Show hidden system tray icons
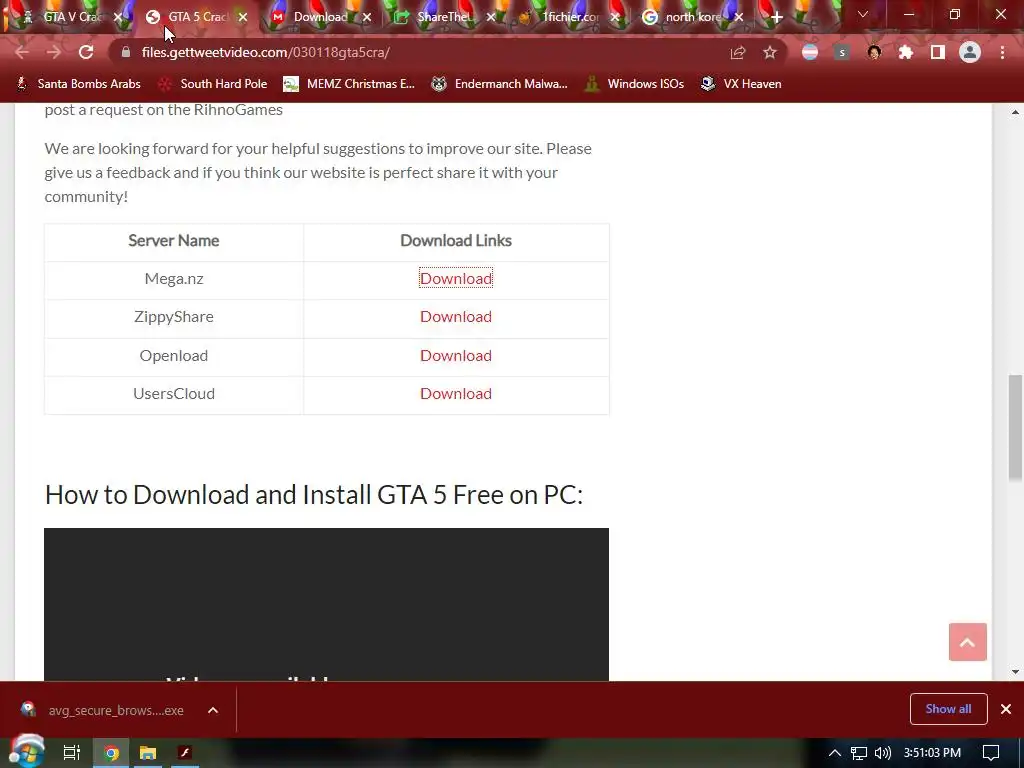Screen dimensions: 1024x768 click(835, 753)
